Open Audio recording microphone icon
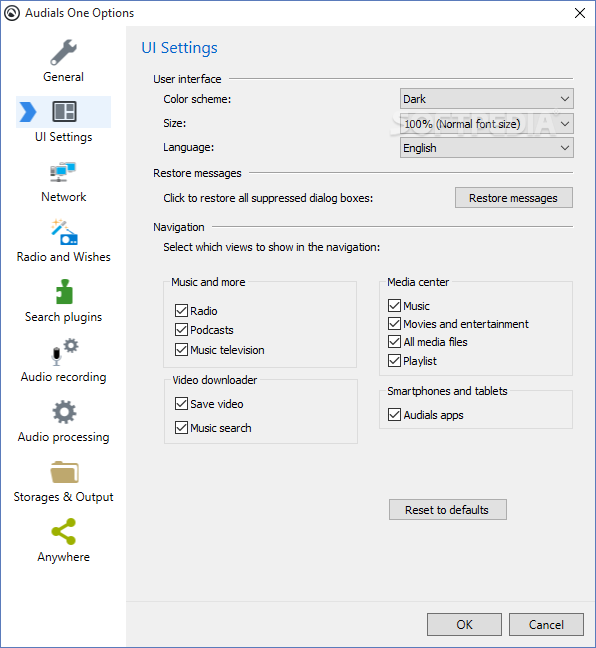Screen dimensions: 596x648 pos(64,352)
